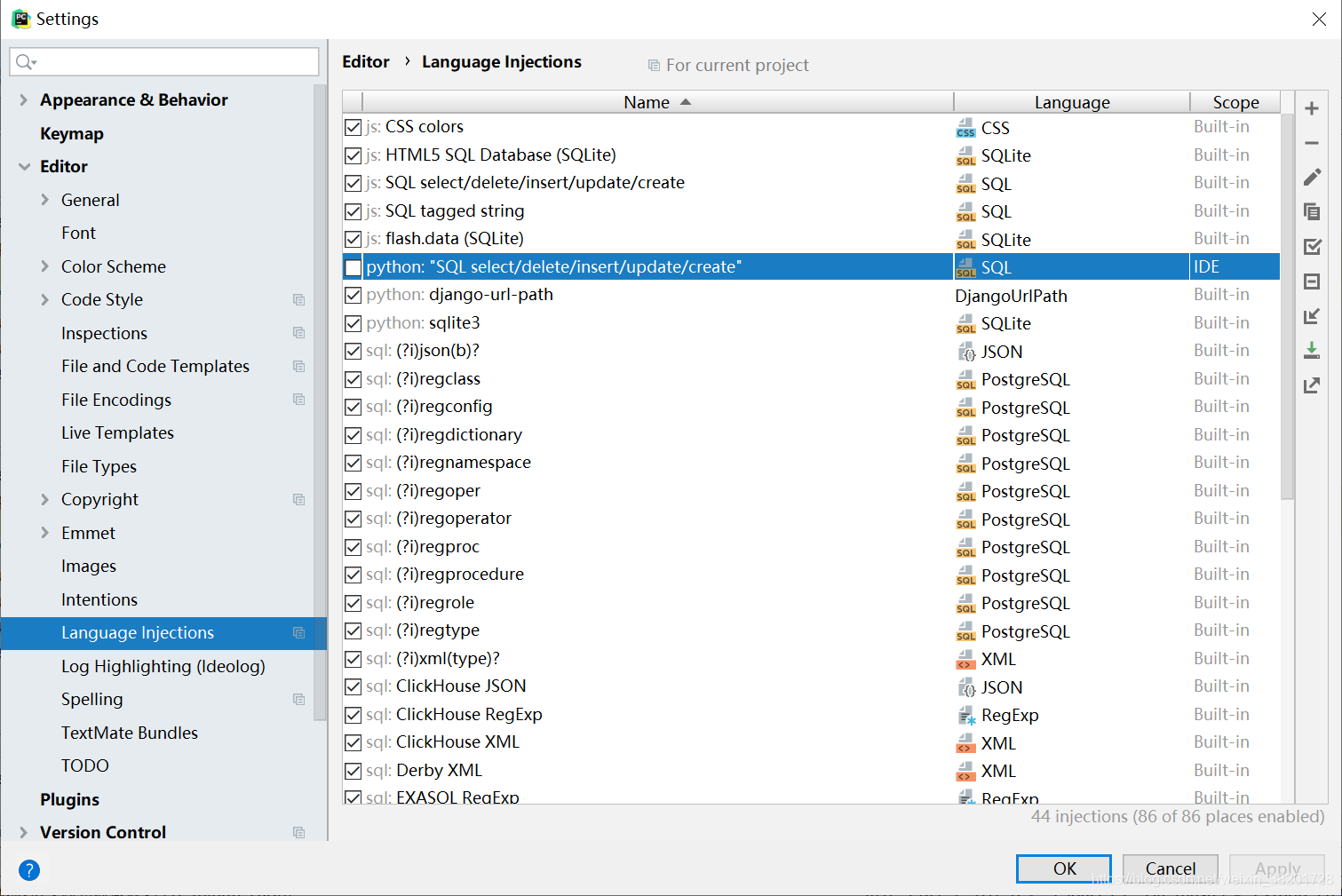Click the export injections icon

tap(1311, 385)
